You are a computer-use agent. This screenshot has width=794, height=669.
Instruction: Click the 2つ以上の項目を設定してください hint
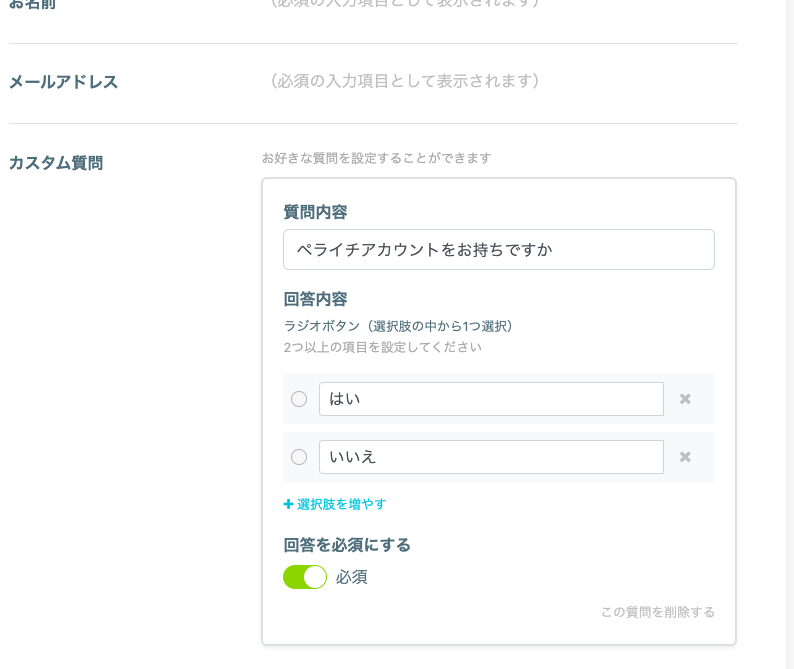coord(382,347)
